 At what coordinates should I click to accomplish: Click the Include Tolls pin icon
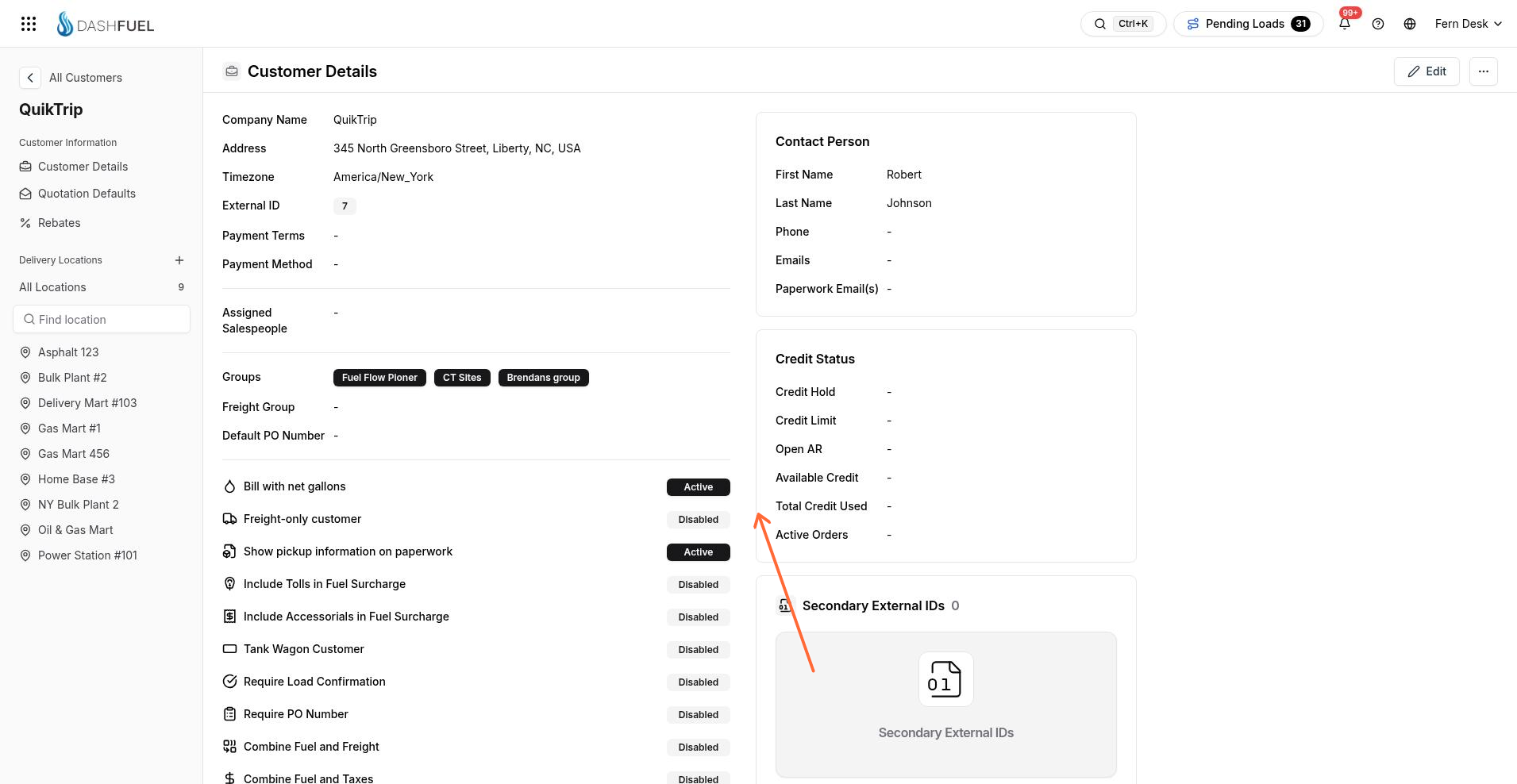tap(229, 584)
